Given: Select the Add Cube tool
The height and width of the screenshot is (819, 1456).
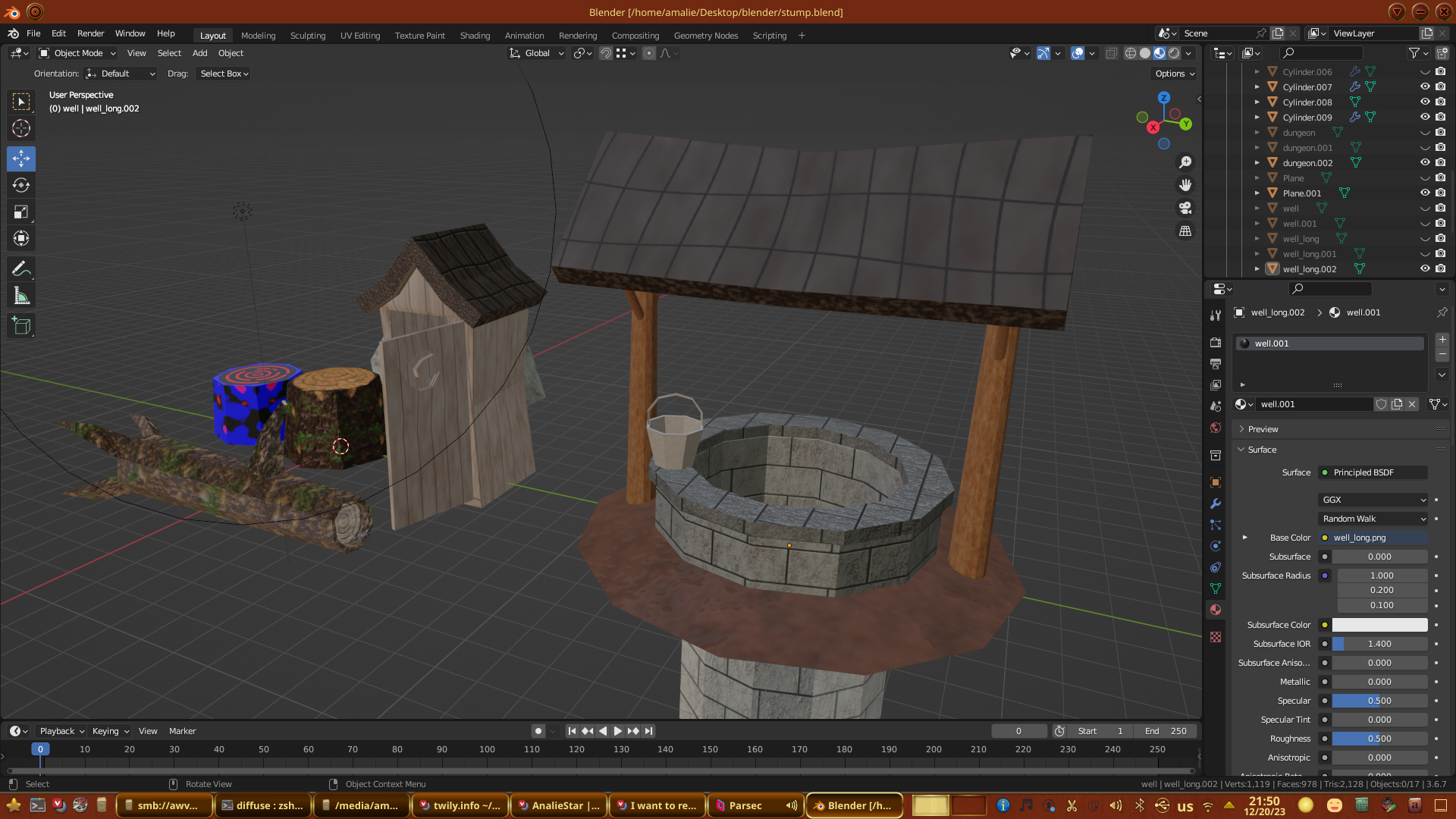Looking at the screenshot, I should click(x=21, y=326).
